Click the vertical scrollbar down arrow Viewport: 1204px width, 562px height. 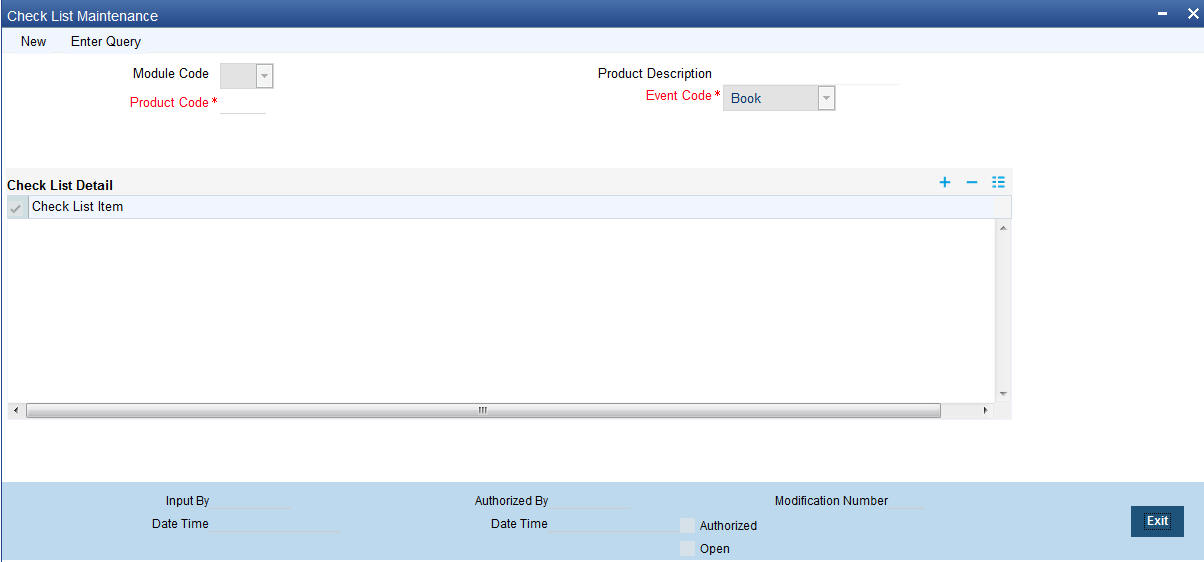pyautogui.click(x=1003, y=394)
